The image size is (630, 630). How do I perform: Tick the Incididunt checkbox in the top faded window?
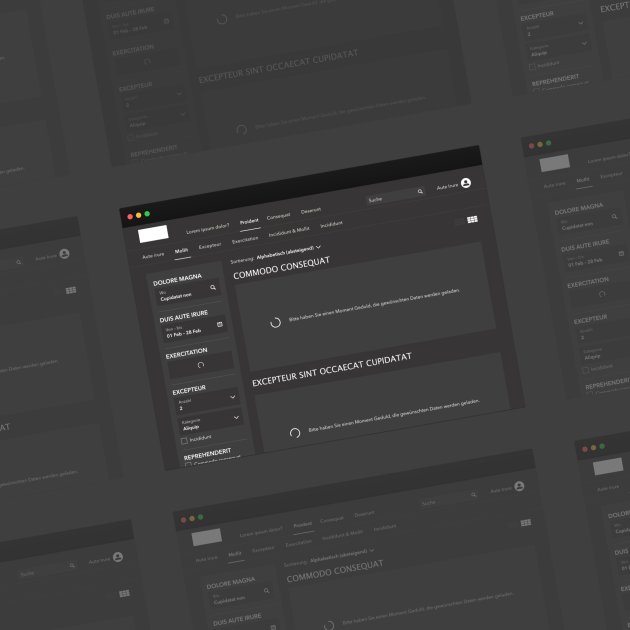(x=131, y=137)
